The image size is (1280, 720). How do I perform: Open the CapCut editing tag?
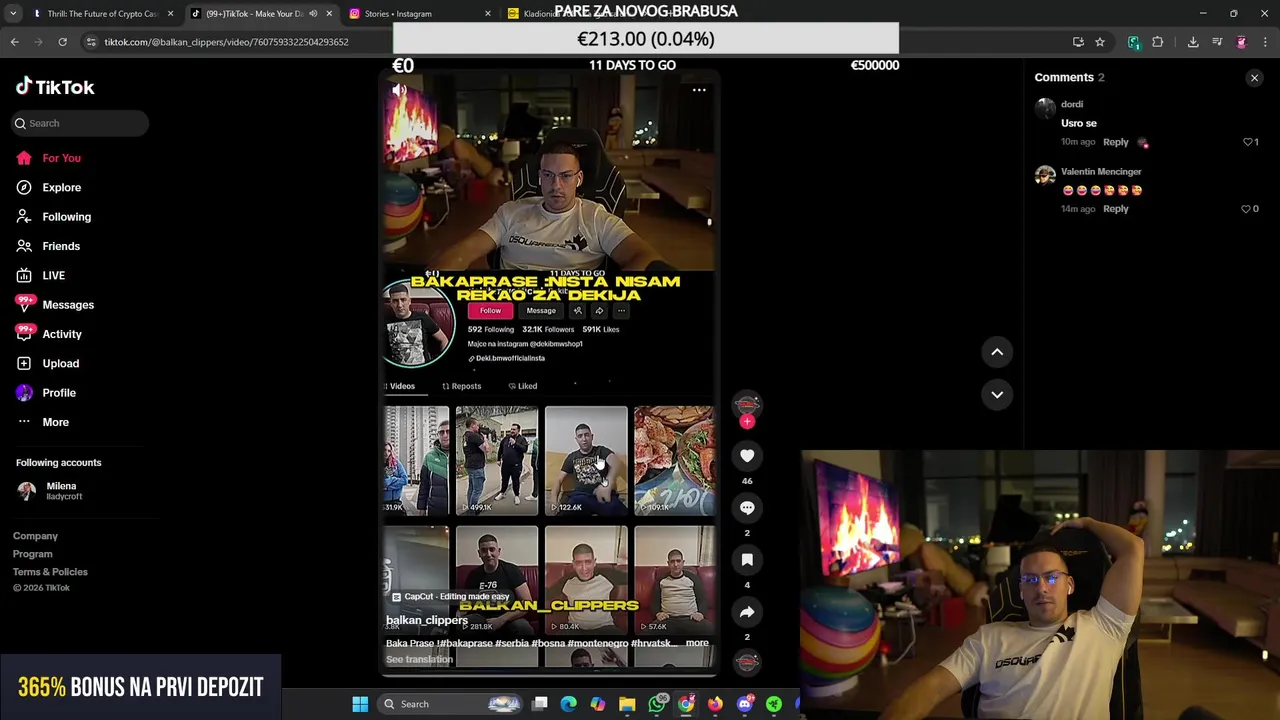450,597
